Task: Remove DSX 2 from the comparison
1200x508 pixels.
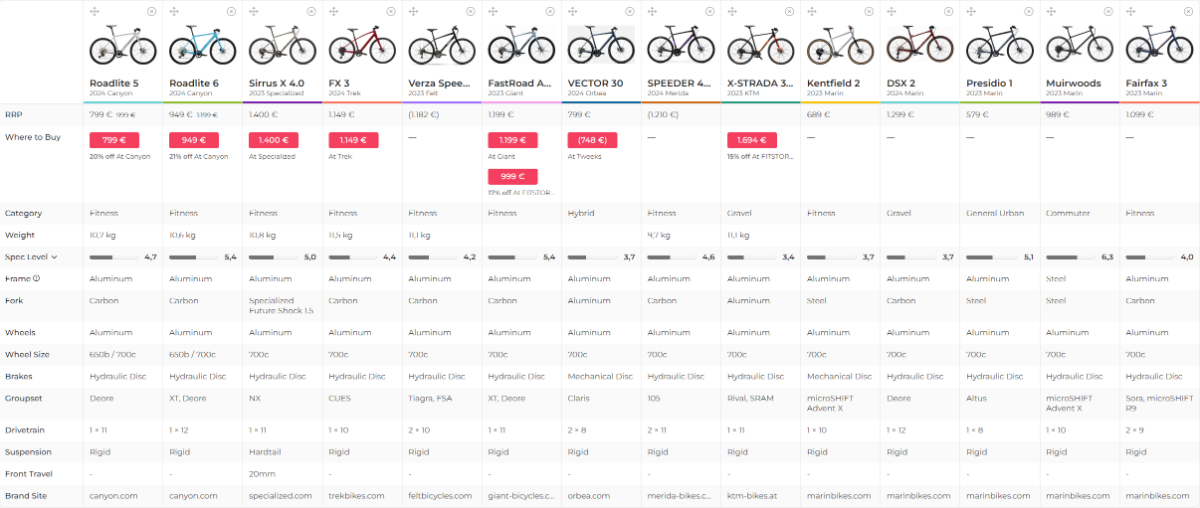Action: click(949, 11)
